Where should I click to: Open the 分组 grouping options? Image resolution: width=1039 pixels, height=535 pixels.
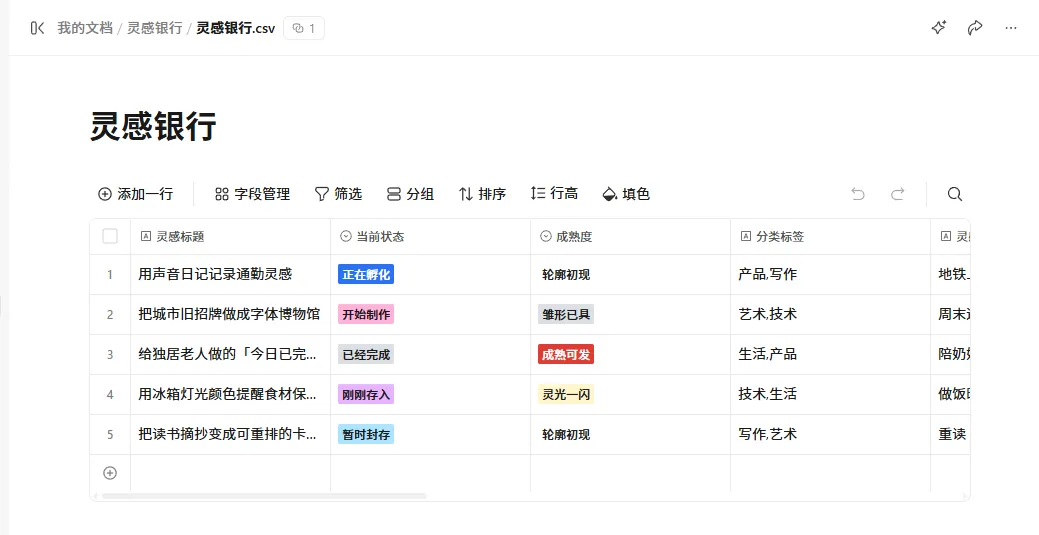(x=410, y=194)
